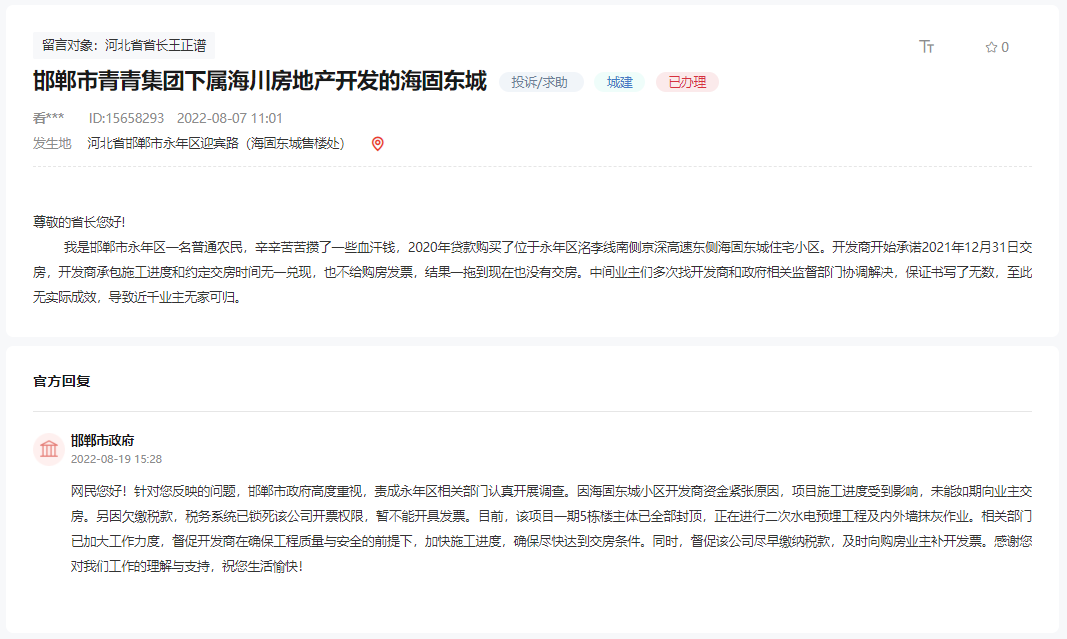The height and width of the screenshot is (639, 1067).
Task: Click the post timestamp 2022-08-07 11:01
Action: pyautogui.click(x=229, y=118)
